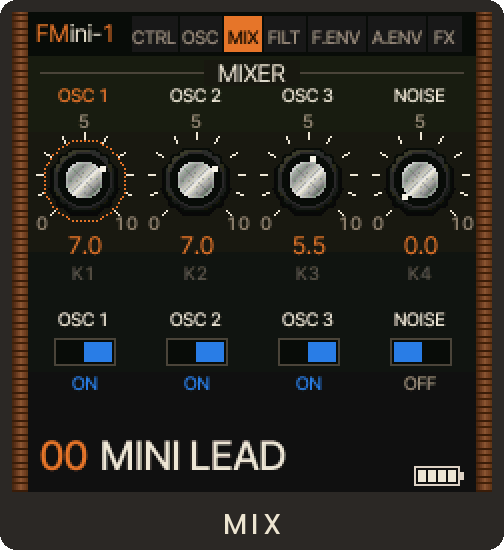Click the FMini-1 logo
Screen dimensions: 504x550
(x=74, y=34)
